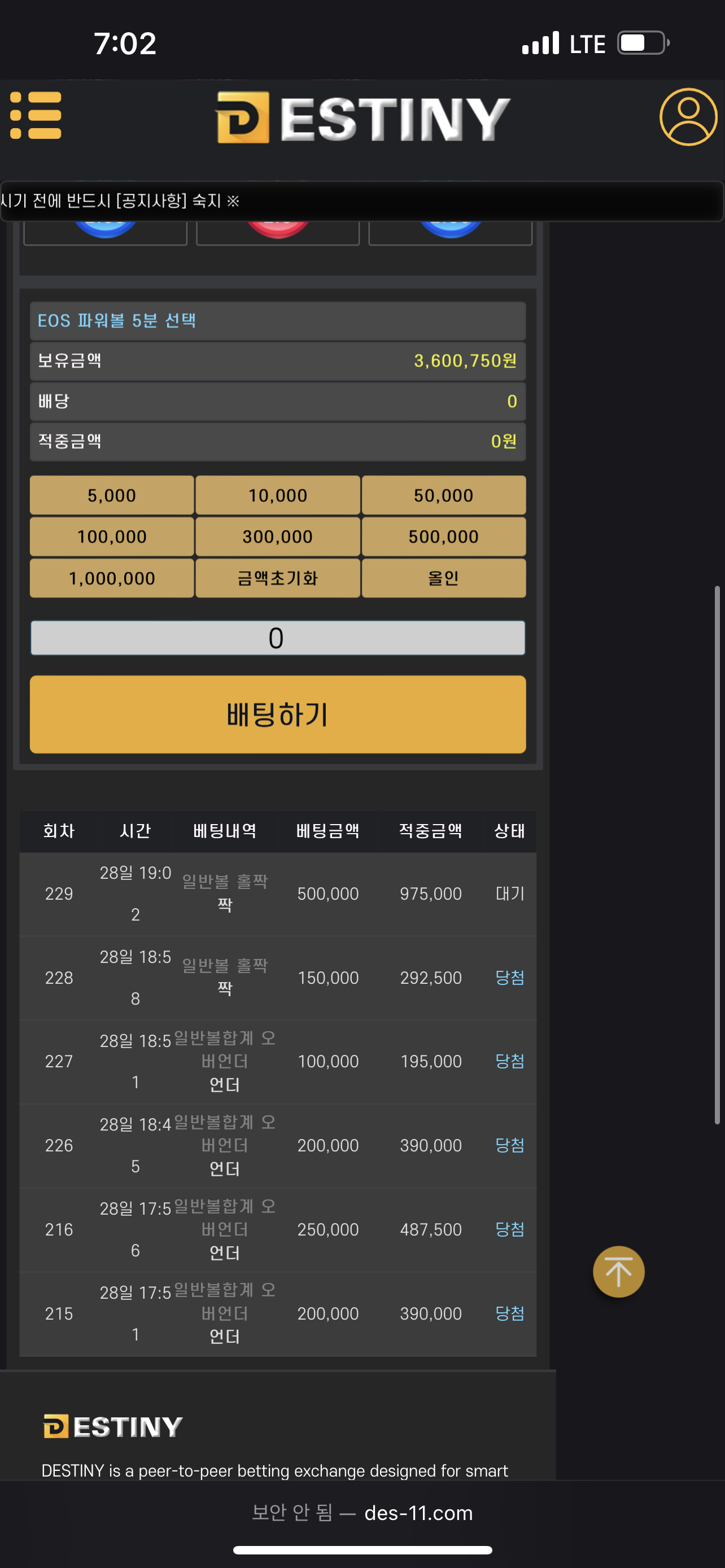Tap the DESTINY header logo
Viewport: 725px width, 1568px height.
click(363, 117)
